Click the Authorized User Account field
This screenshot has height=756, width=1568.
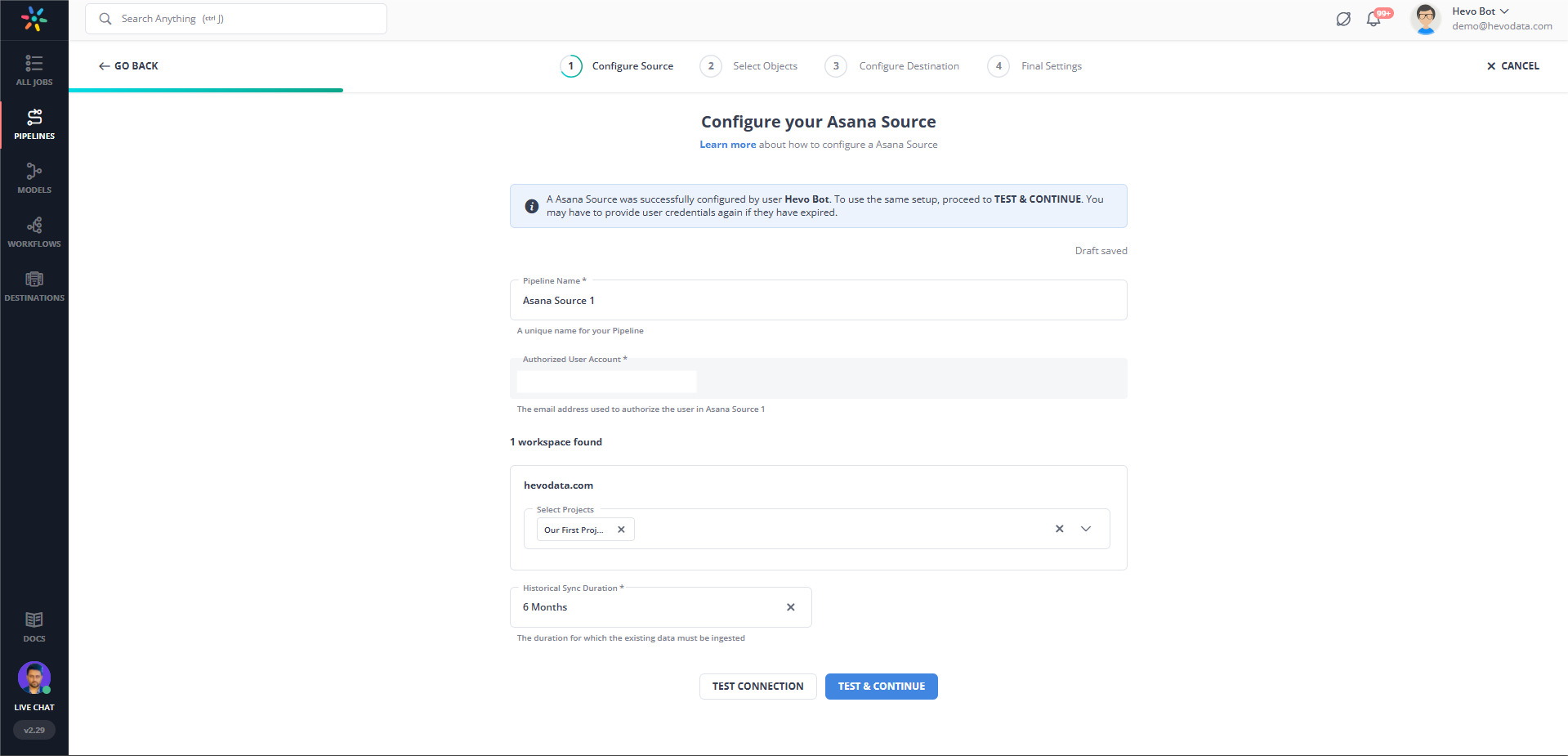tap(819, 378)
